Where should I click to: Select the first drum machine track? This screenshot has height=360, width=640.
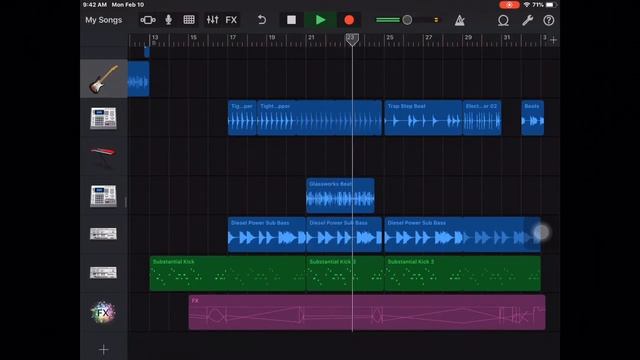point(104,118)
